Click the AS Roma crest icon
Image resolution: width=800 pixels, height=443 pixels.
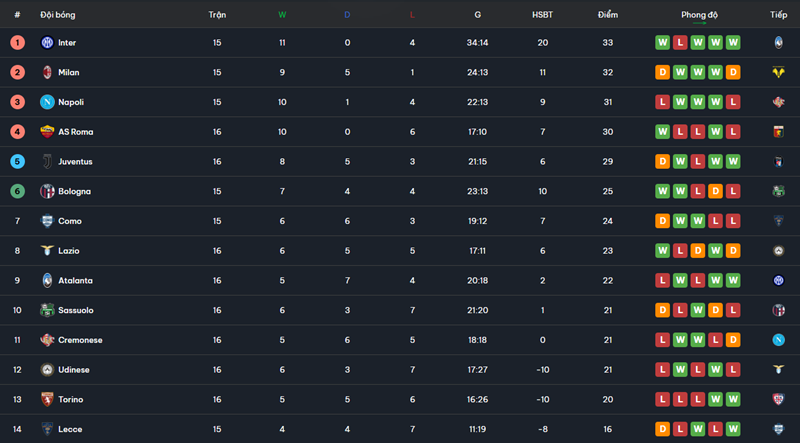tap(46, 132)
